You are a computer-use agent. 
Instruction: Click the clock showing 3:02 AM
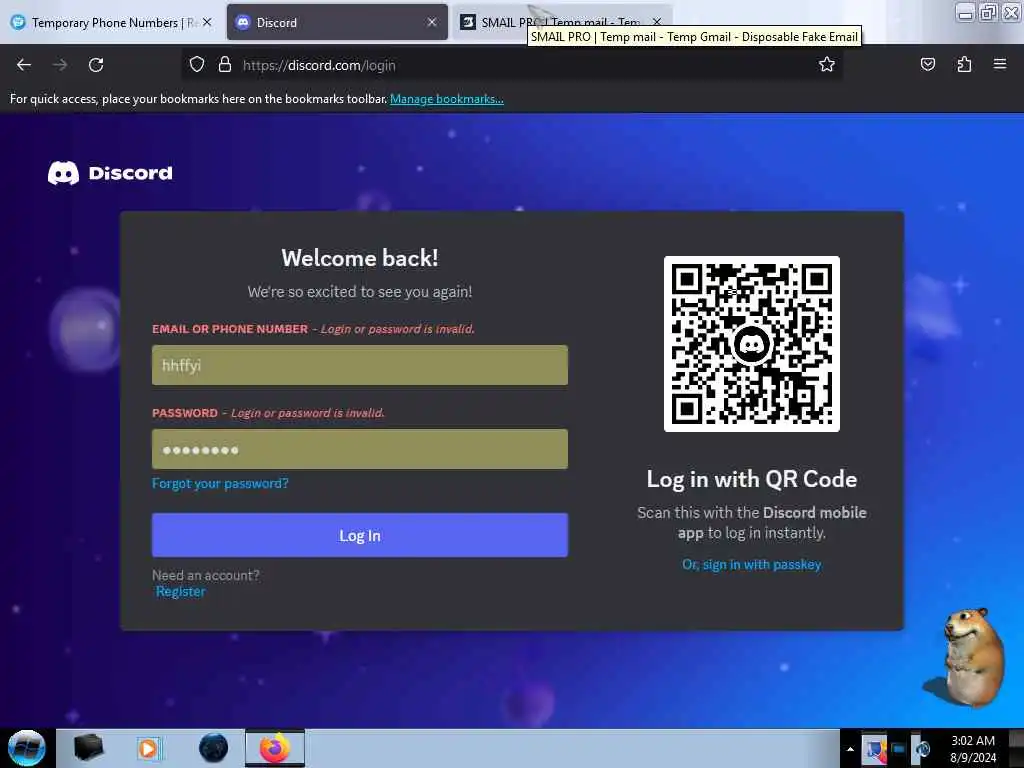coord(973,749)
